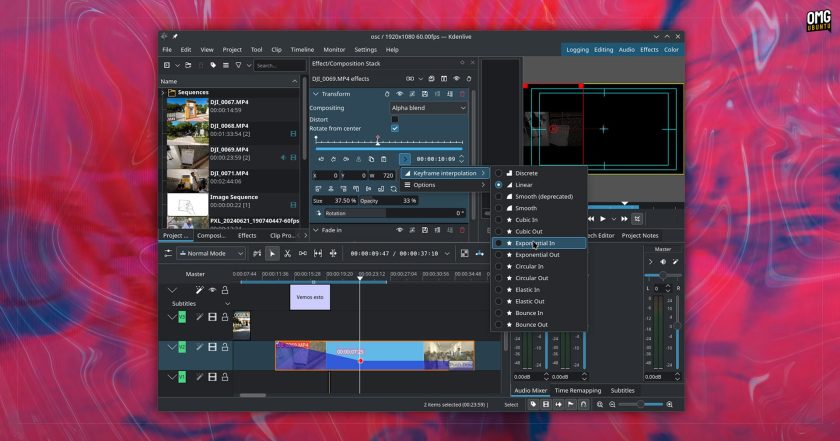
Task: Lock the V1 track
Action: tap(225, 377)
